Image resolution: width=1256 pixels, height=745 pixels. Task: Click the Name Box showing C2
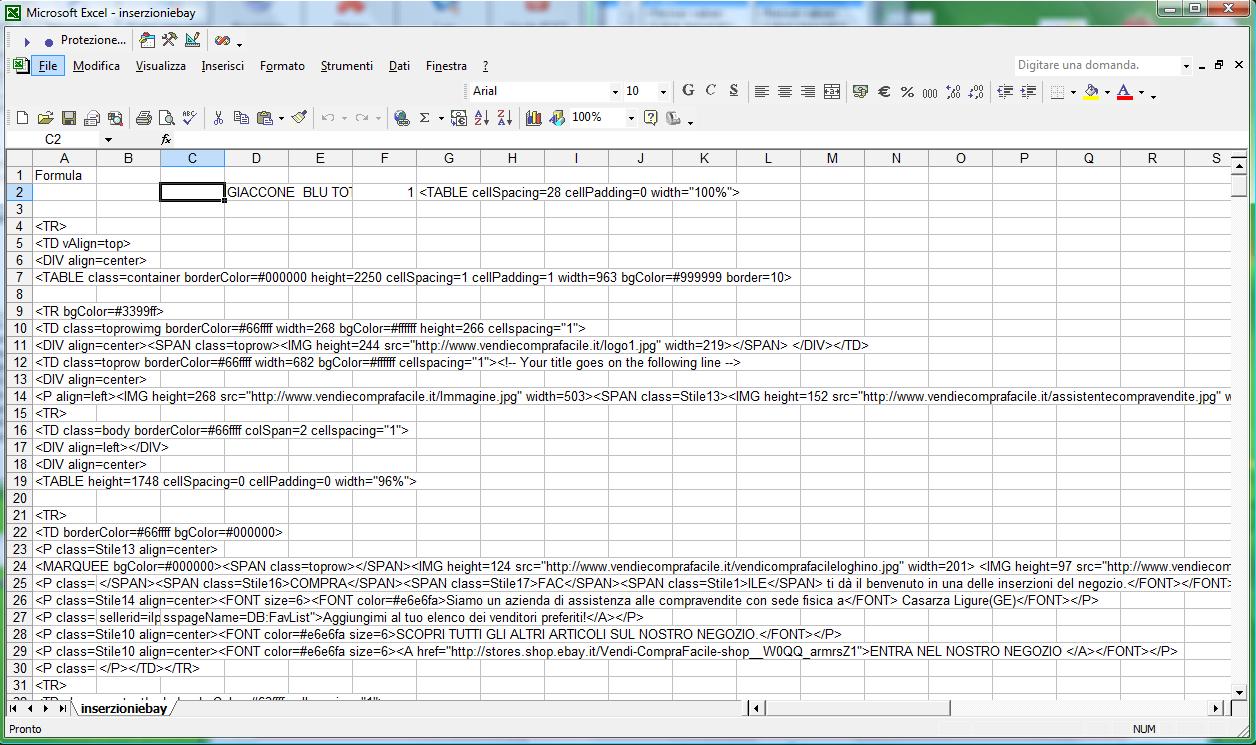point(53,140)
